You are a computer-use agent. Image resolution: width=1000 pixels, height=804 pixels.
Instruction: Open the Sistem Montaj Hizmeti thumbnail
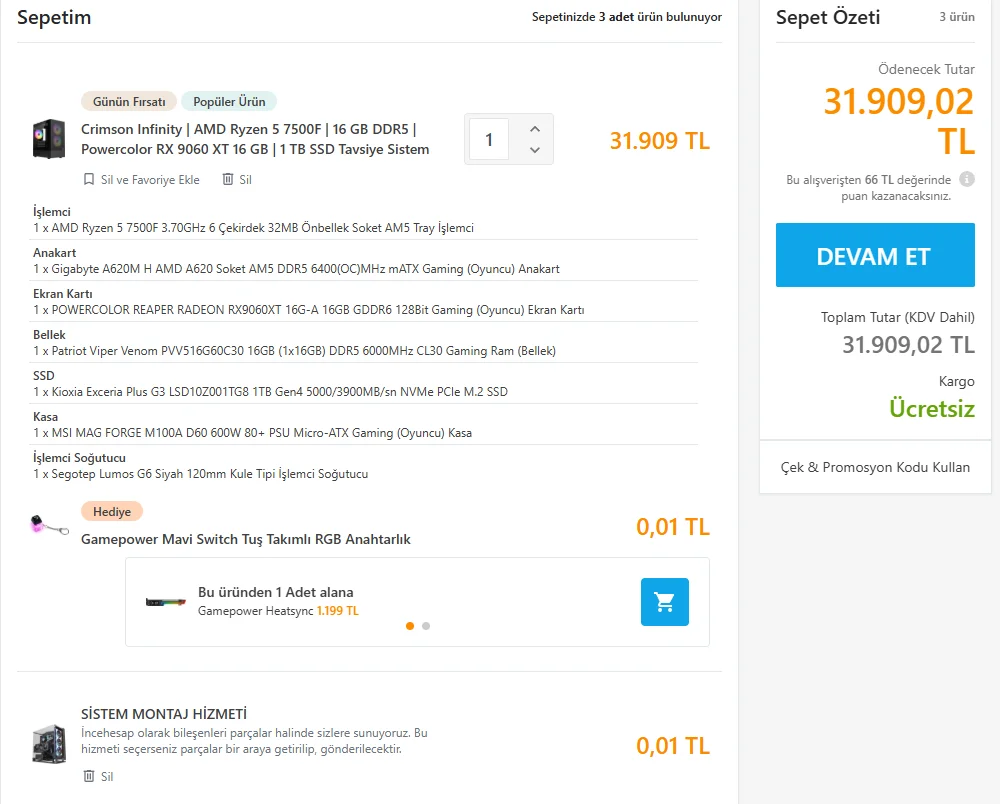pyautogui.click(x=49, y=744)
